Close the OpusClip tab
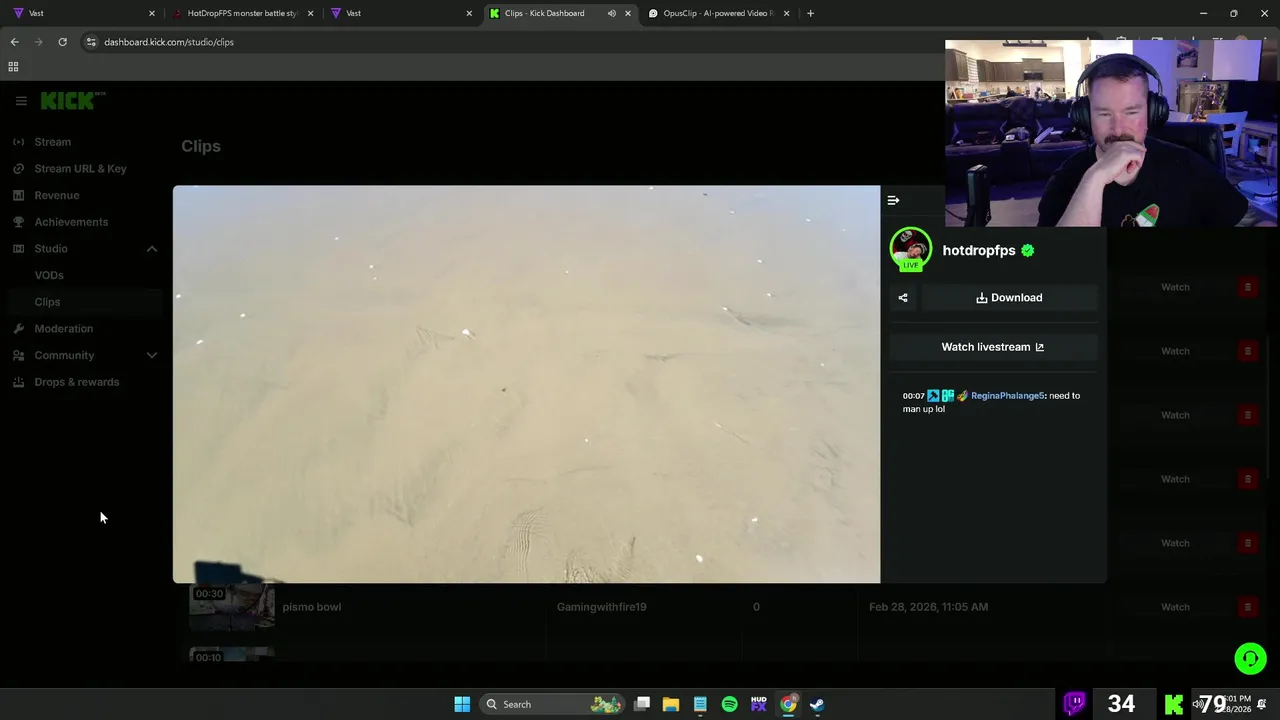This screenshot has height=720, width=1280. pyautogui.click(x=786, y=13)
